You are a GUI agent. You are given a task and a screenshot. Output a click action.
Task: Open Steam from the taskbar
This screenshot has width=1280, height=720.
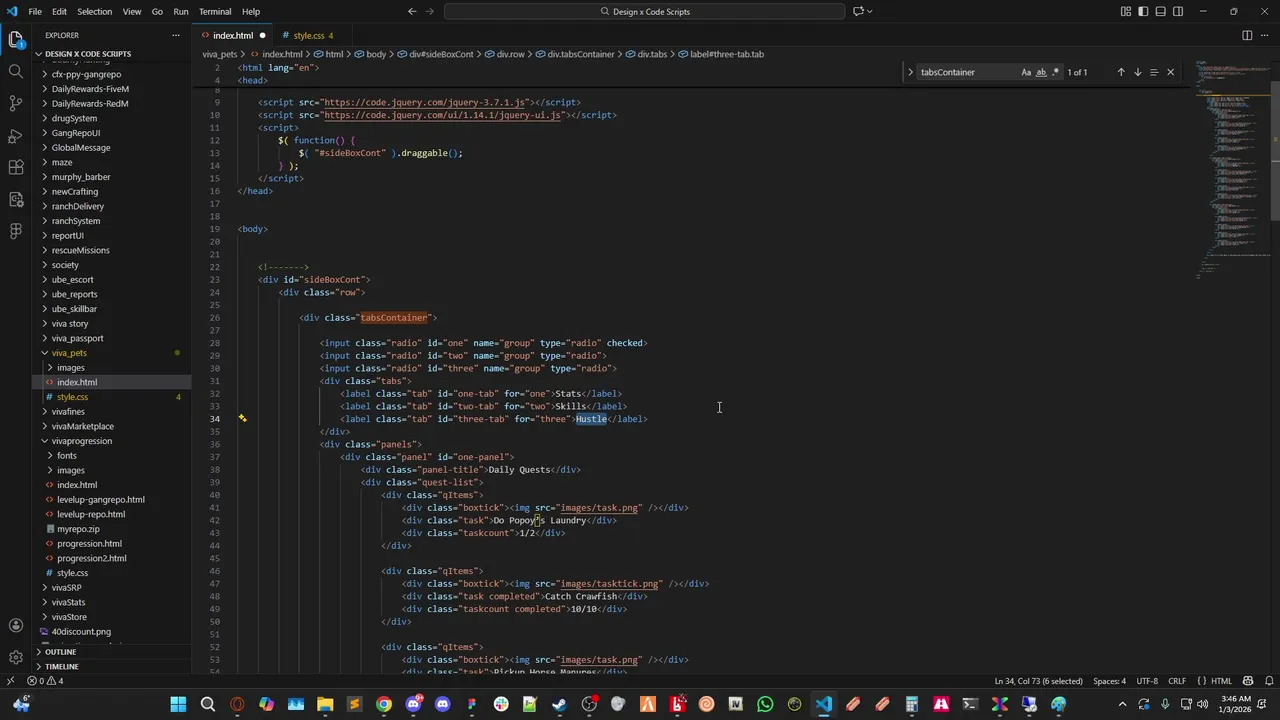point(559,704)
